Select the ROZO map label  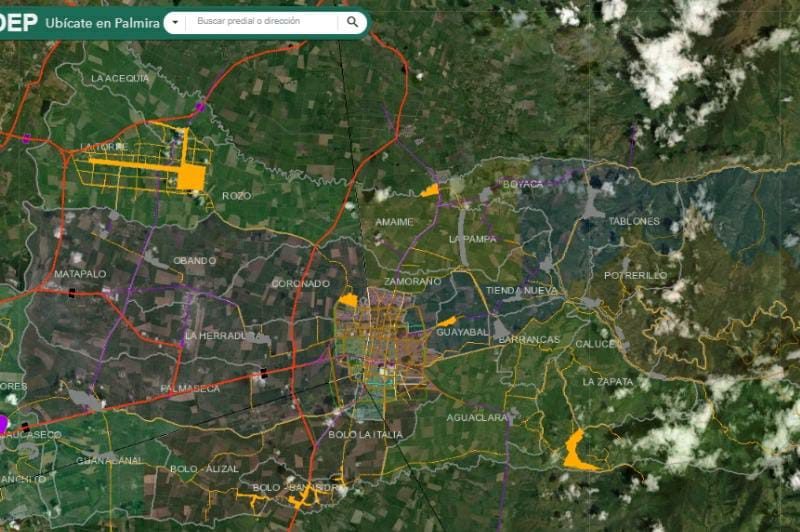pos(236,196)
